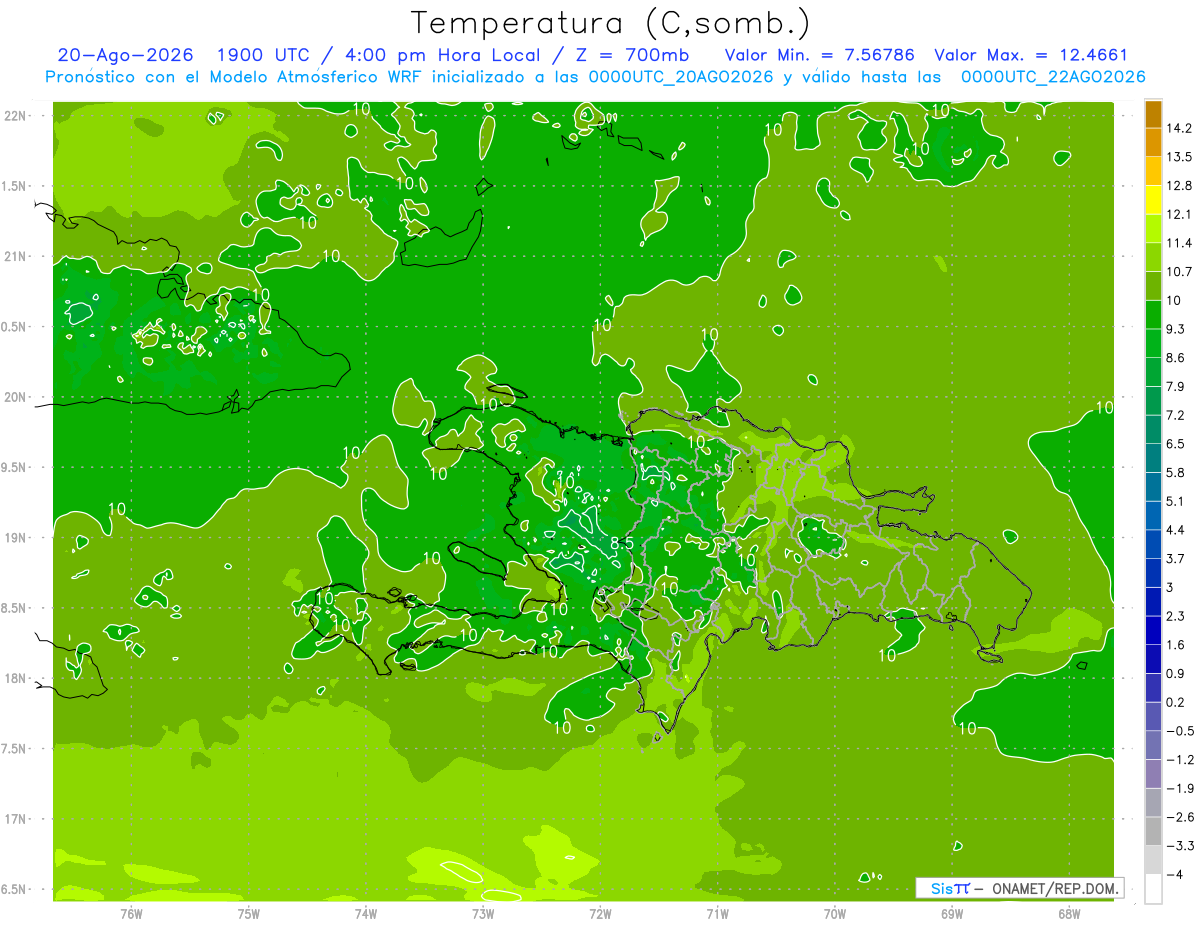1200x927 pixels.
Task: Pick the yellow colorbar segment between 12.1 and 12.8
Action: (1153, 199)
